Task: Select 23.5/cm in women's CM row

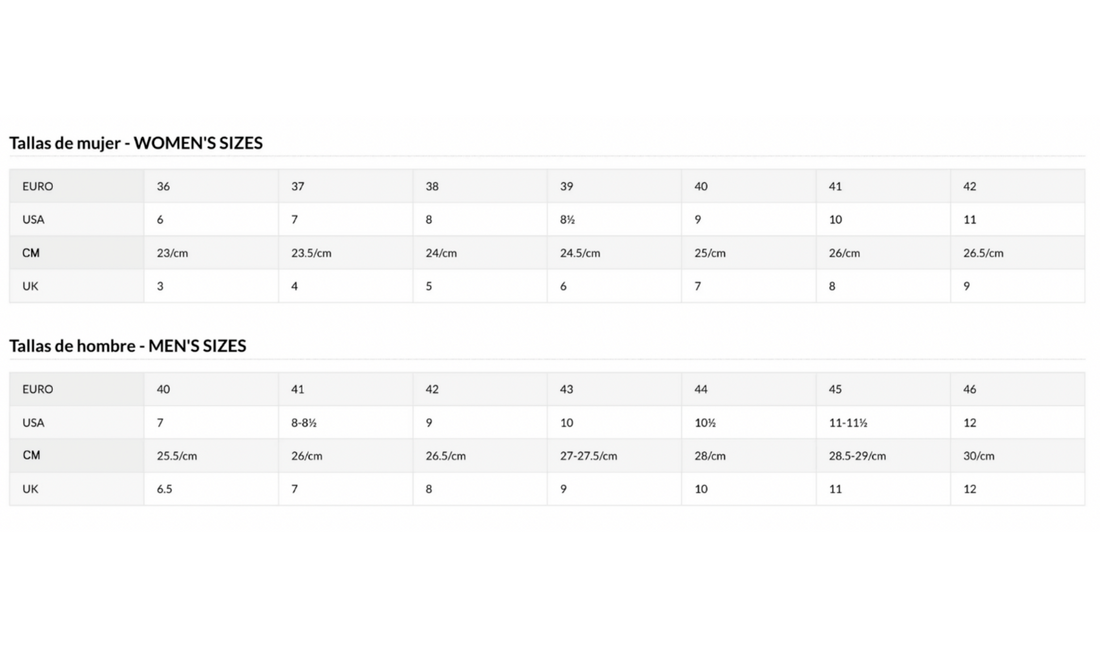Action: [311, 253]
